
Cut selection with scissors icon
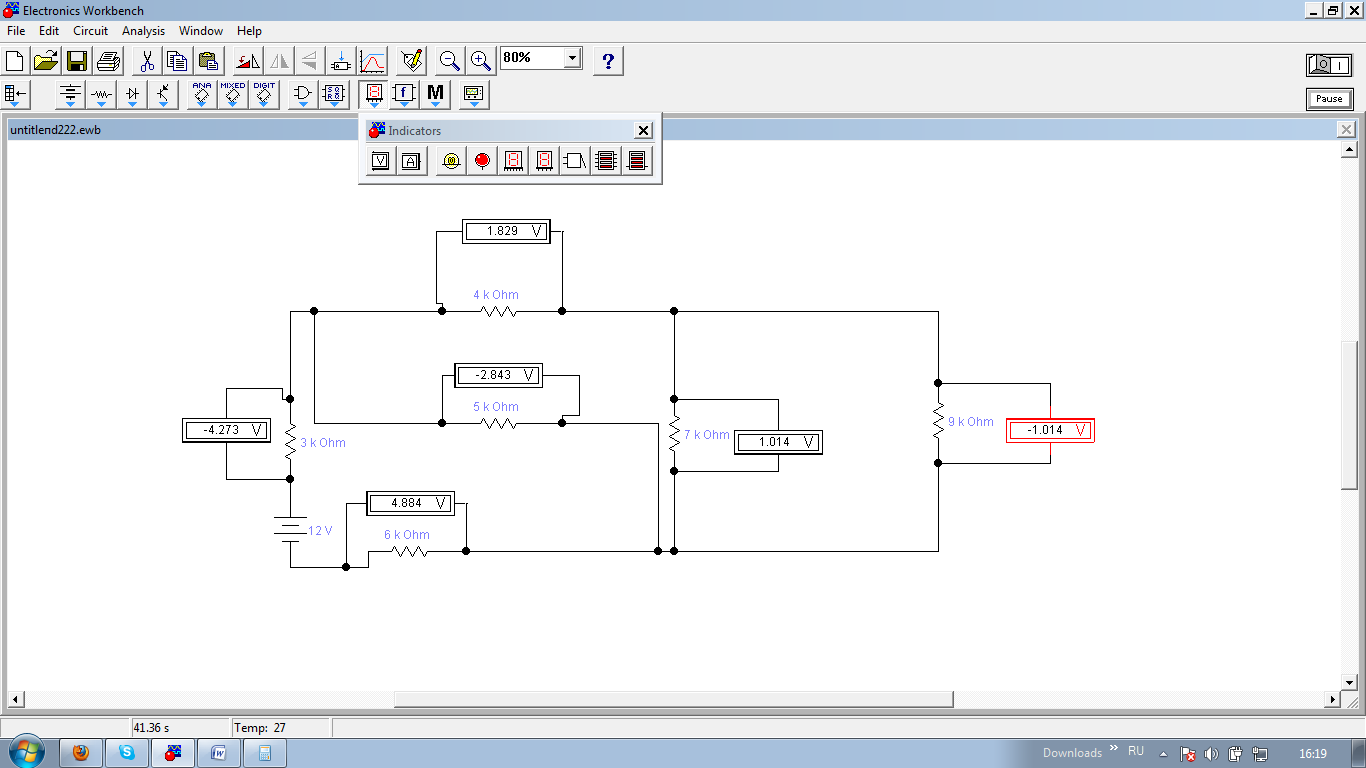pos(147,61)
